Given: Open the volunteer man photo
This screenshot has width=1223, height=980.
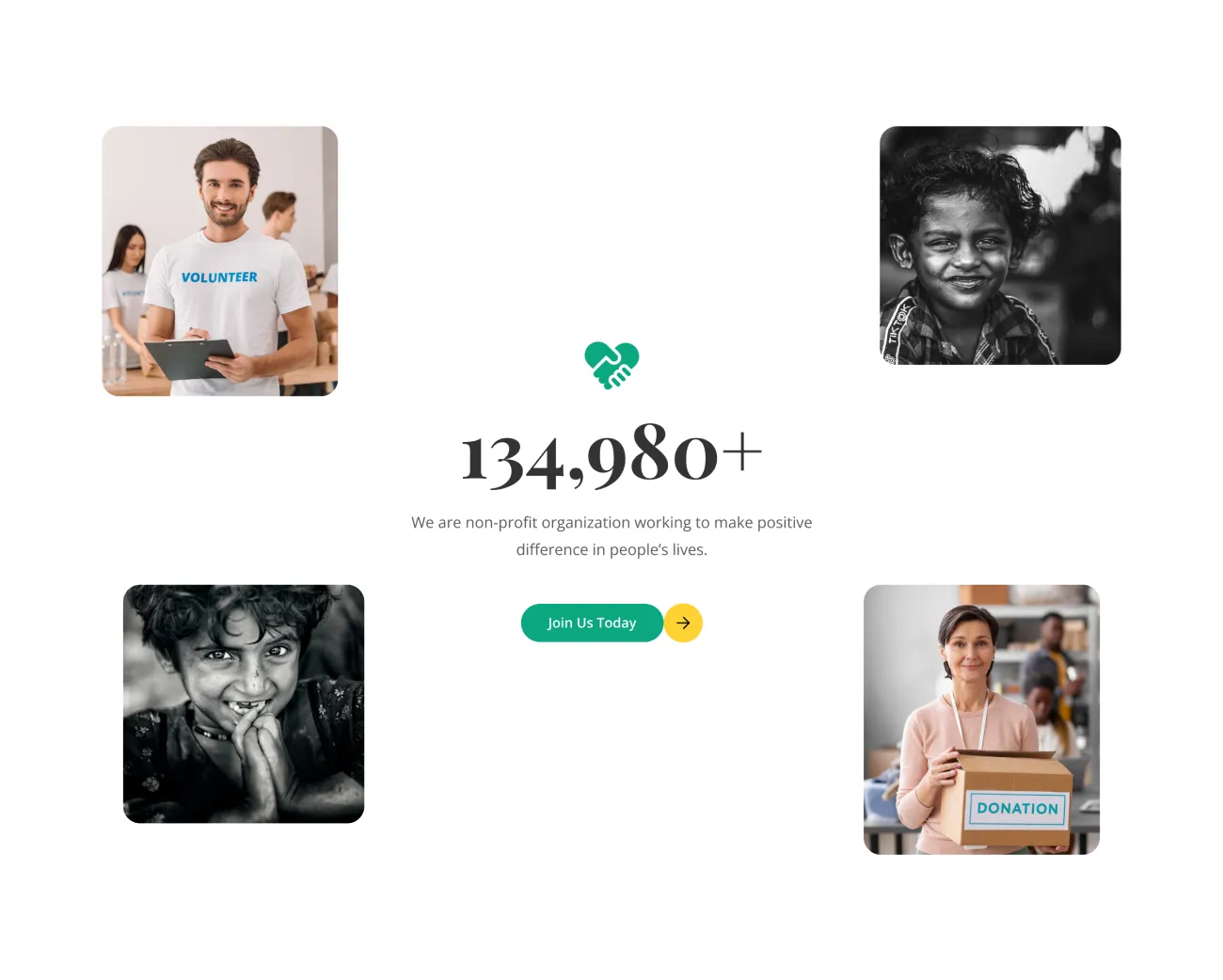Looking at the screenshot, I should (220, 261).
